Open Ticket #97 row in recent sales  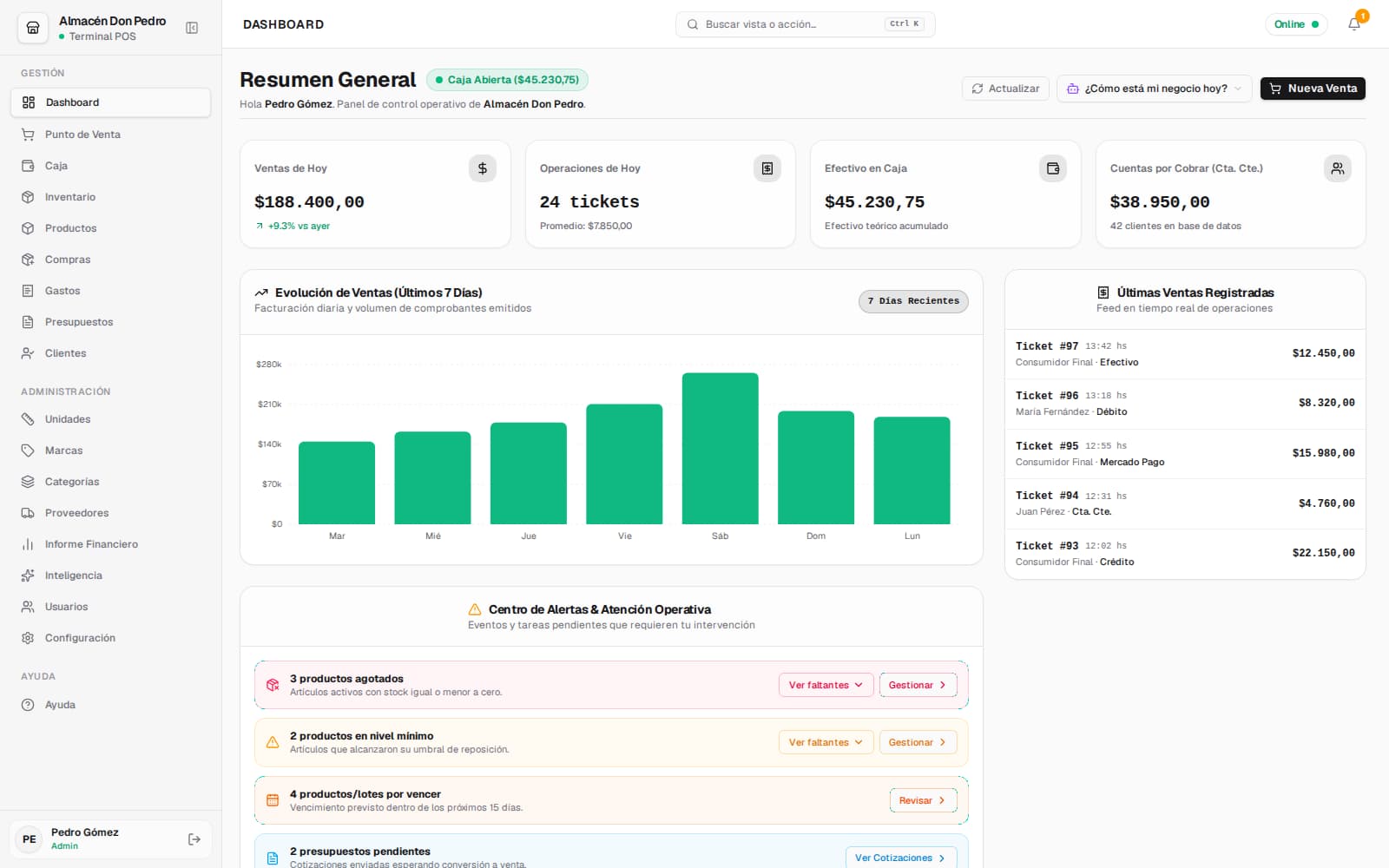coord(1185,353)
